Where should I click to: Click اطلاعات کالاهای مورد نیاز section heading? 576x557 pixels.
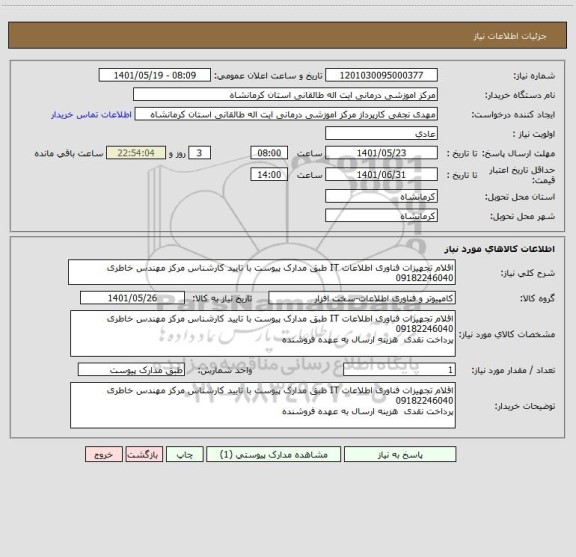[500, 249]
